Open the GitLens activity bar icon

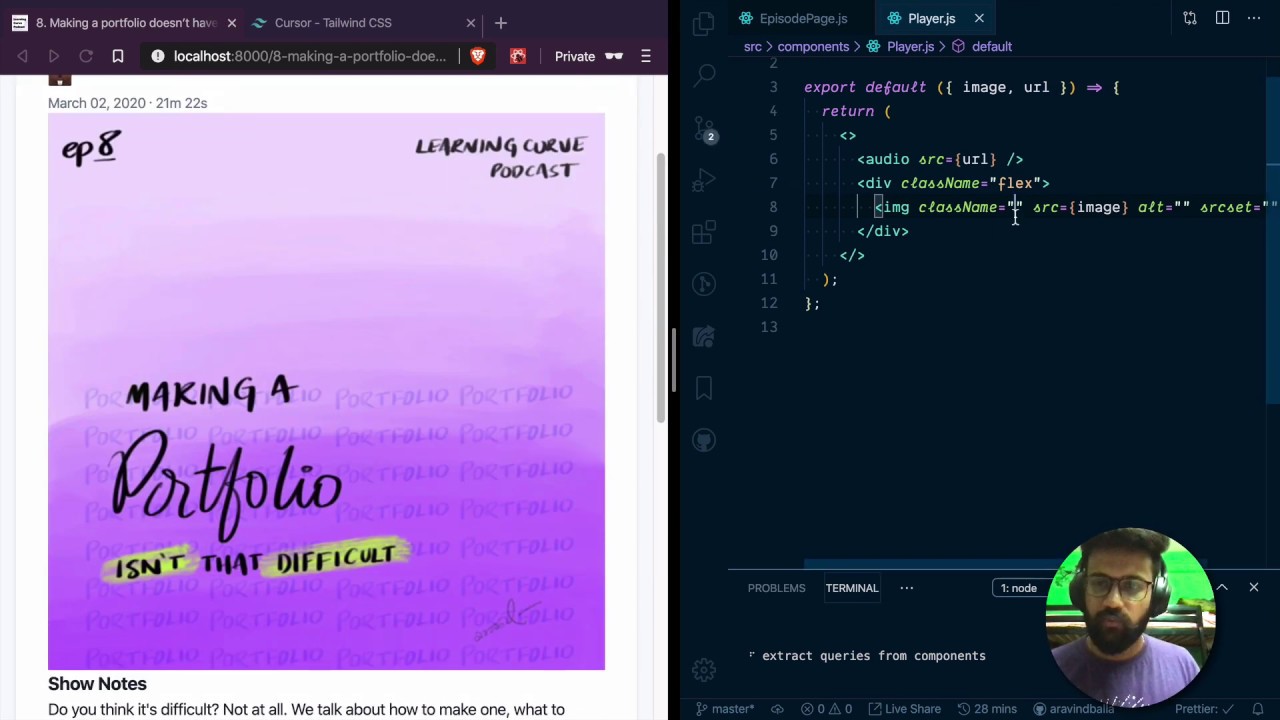tap(704, 284)
